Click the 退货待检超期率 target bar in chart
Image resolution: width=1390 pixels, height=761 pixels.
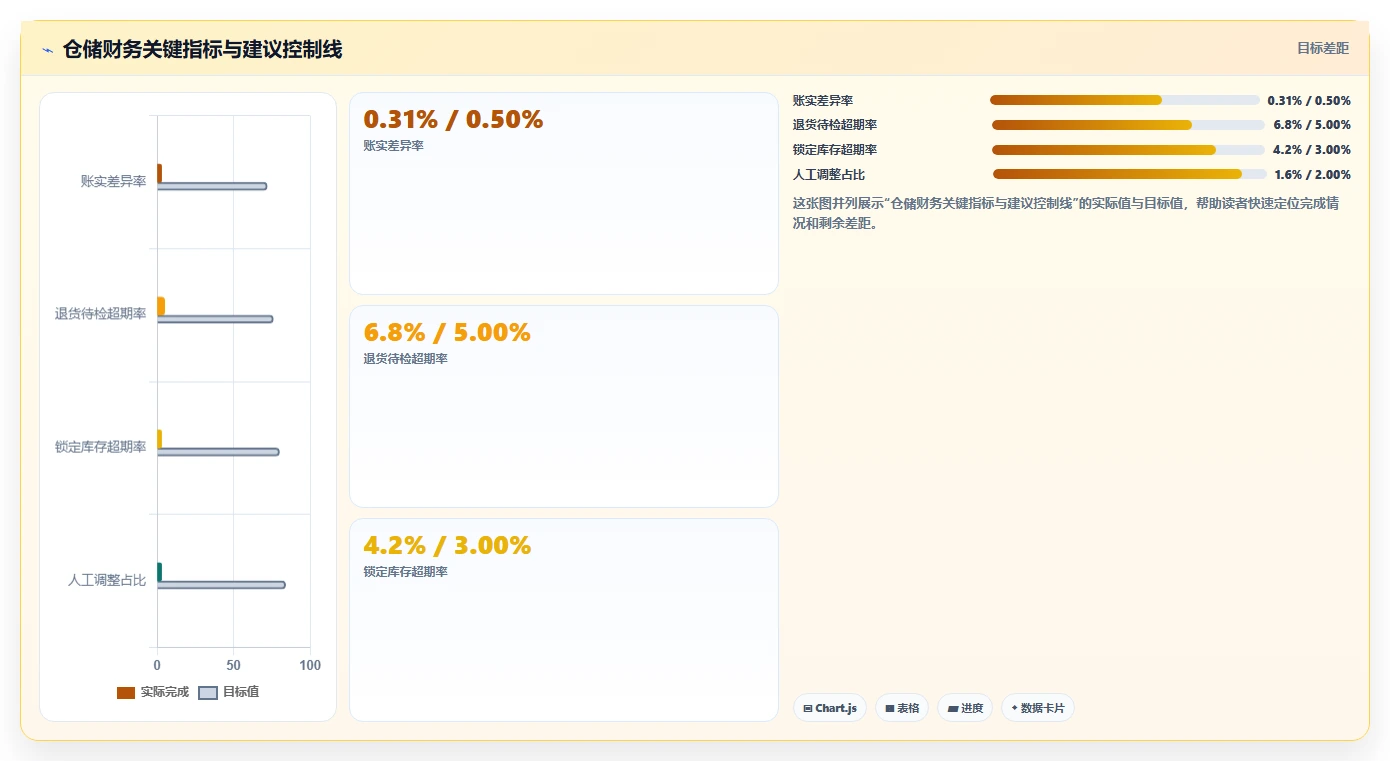pyautogui.click(x=215, y=319)
